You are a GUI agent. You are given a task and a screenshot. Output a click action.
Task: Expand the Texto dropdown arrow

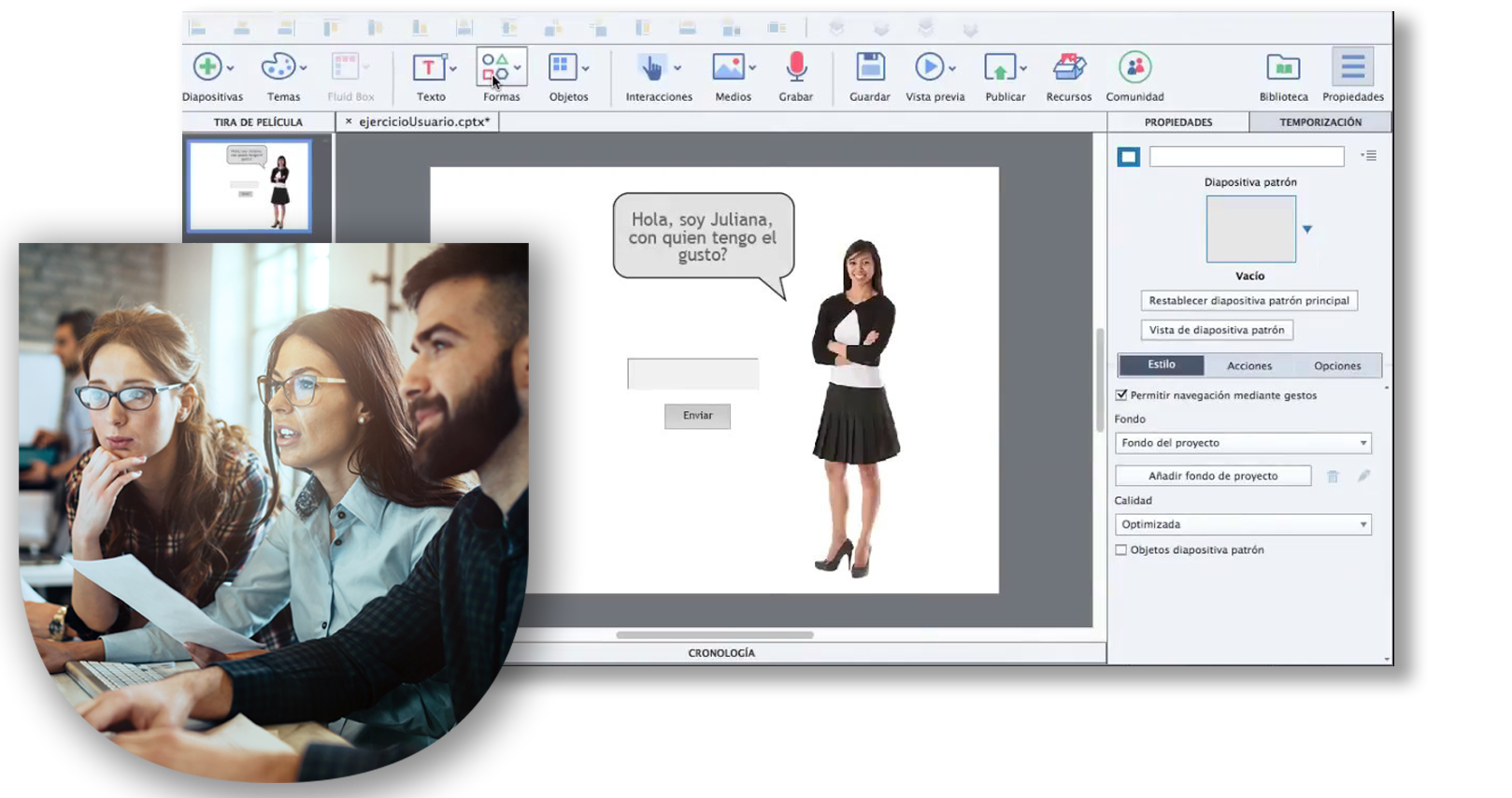(x=453, y=68)
